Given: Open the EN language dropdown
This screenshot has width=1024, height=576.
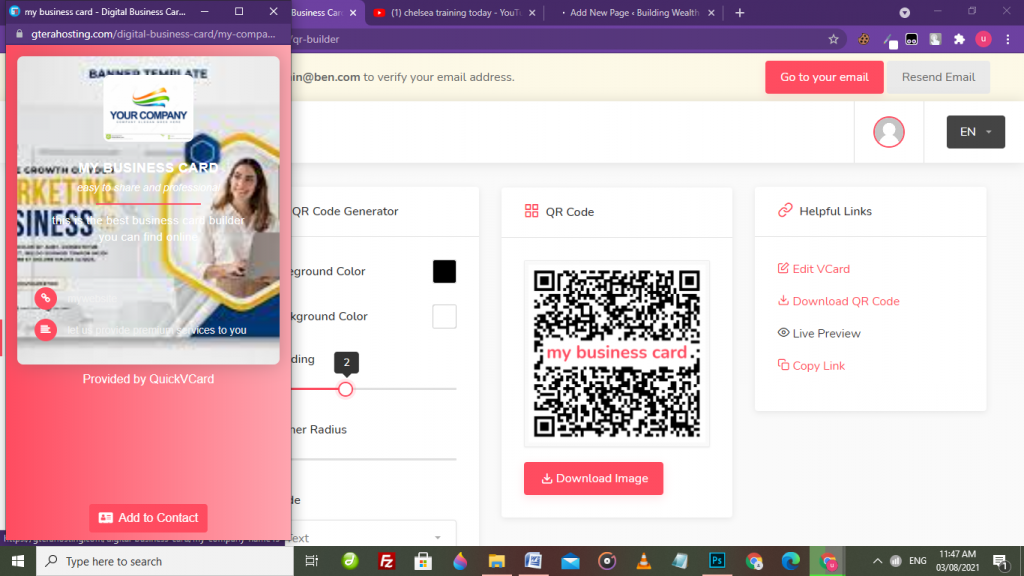Looking at the screenshot, I should 976,132.
